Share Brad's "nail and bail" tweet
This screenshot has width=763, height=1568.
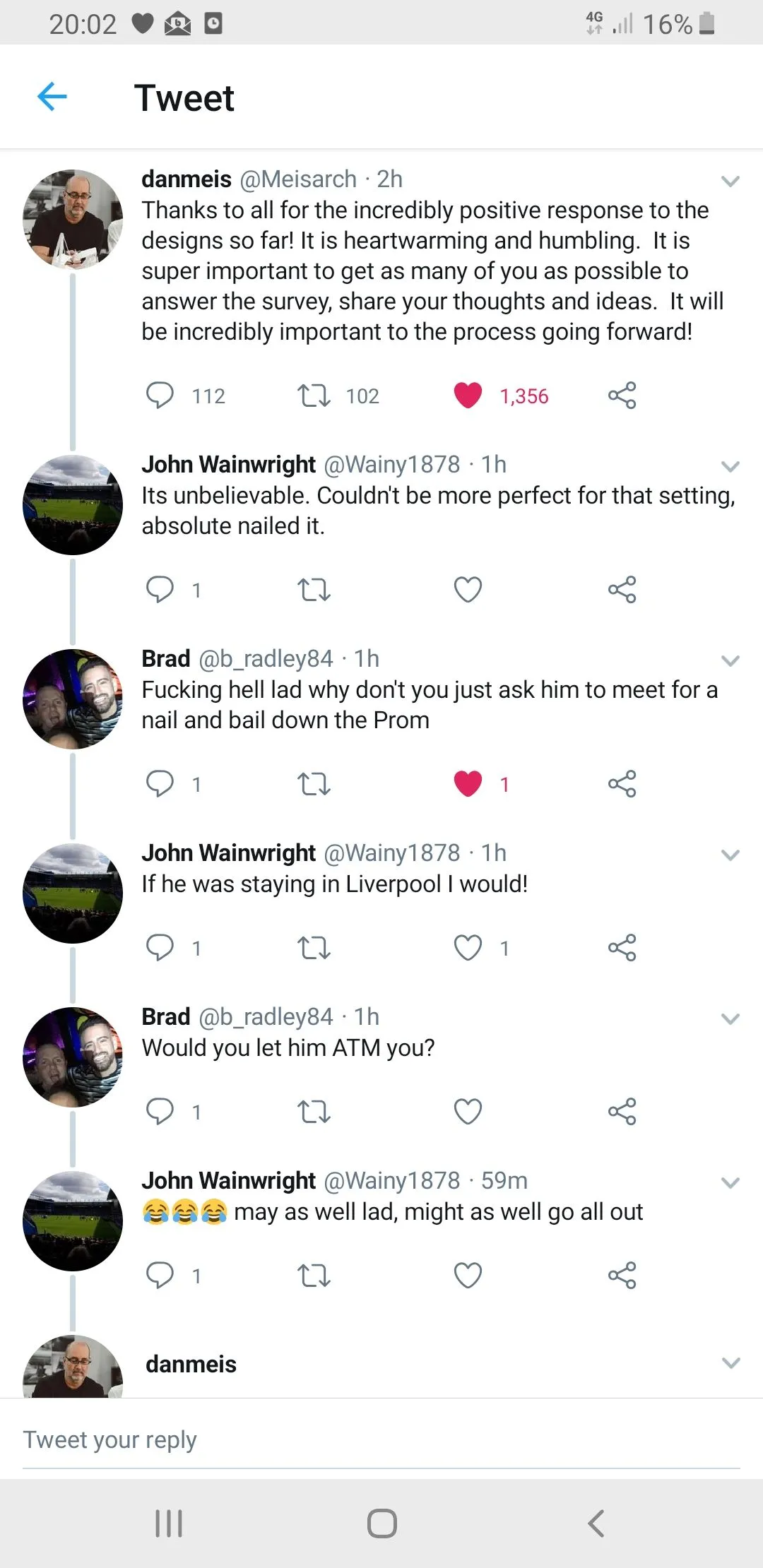point(622,784)
